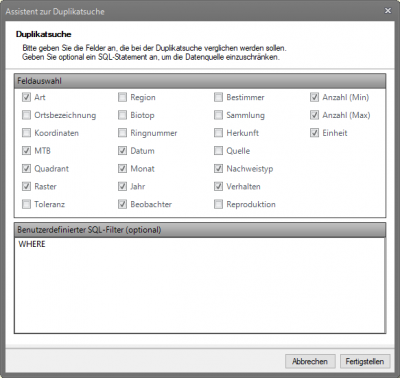Check the Toleranz option
This screenshot has height=378, width=400.
click(26, 204)
